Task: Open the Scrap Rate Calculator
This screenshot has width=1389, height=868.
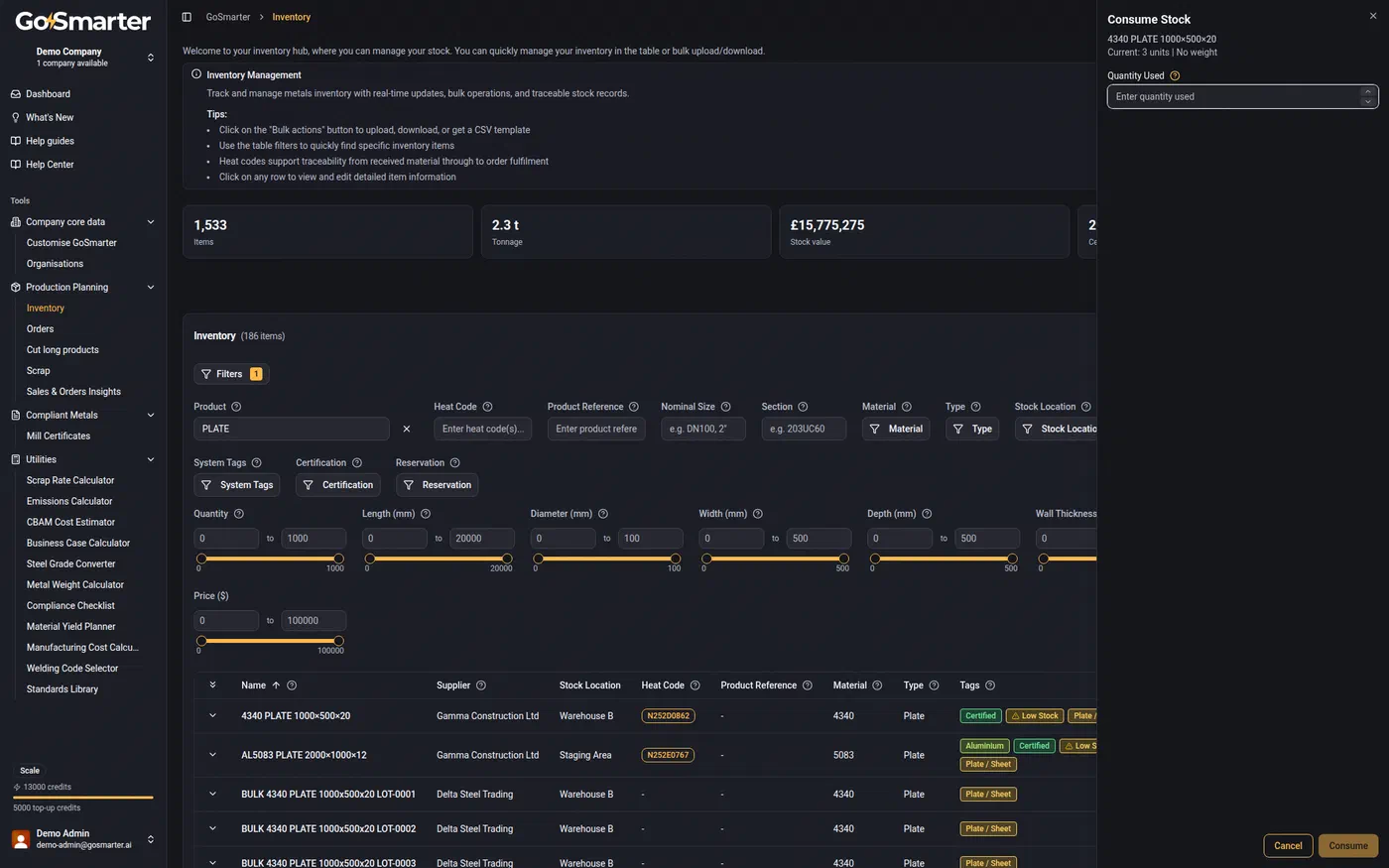Action: pos(70,480)
